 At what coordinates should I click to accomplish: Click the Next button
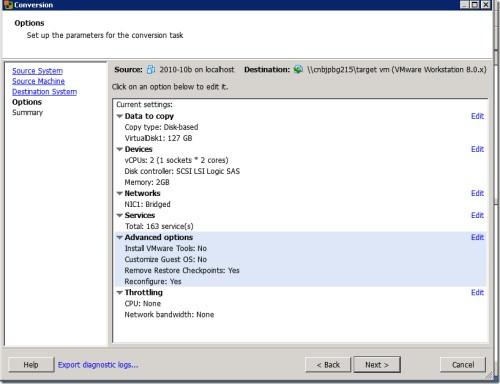click(377, 365)
